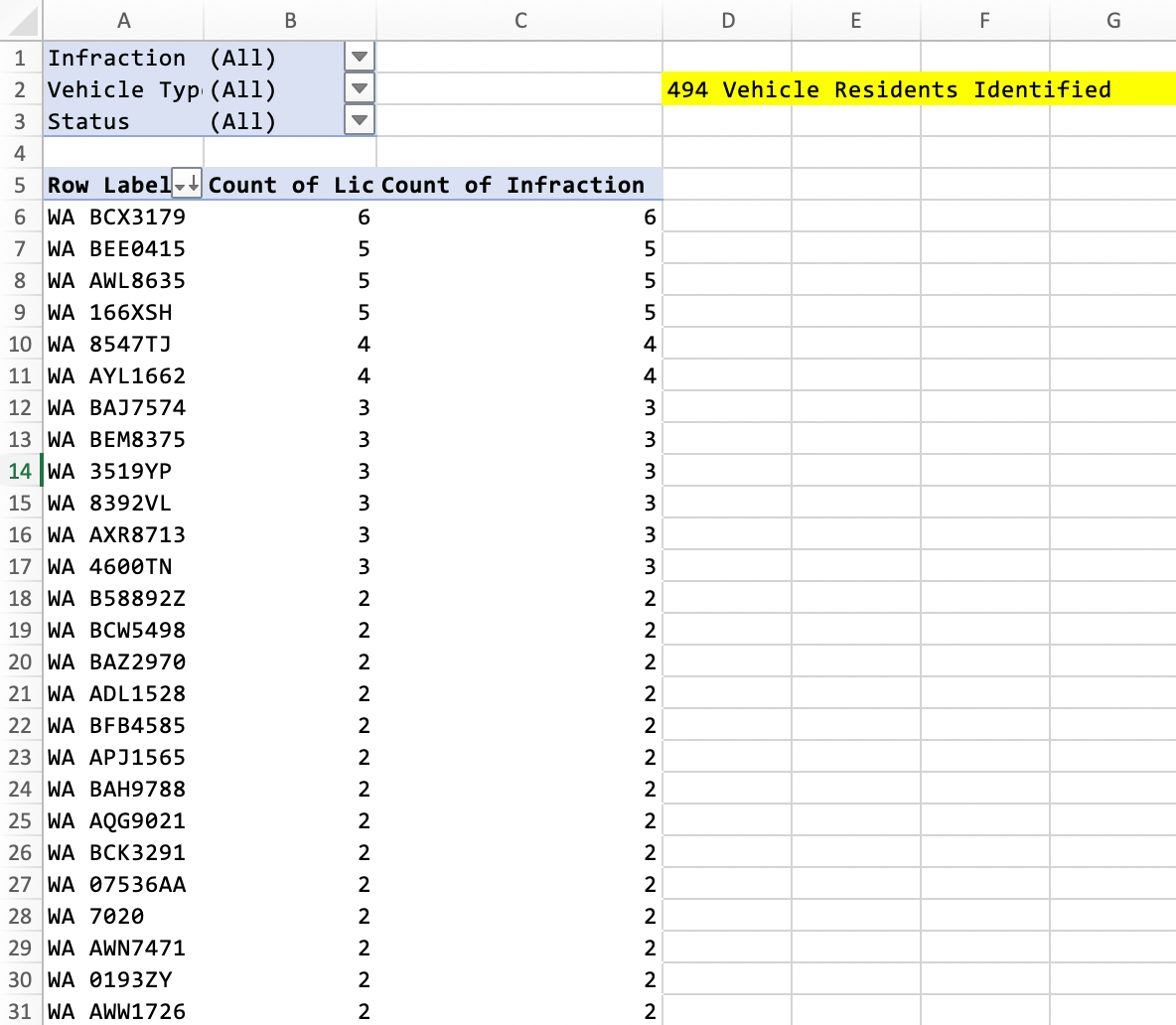This screenshot has height=1025, width=1176.
Task: Select cell 'WA 166XSH'
Action: coord(124,312)
